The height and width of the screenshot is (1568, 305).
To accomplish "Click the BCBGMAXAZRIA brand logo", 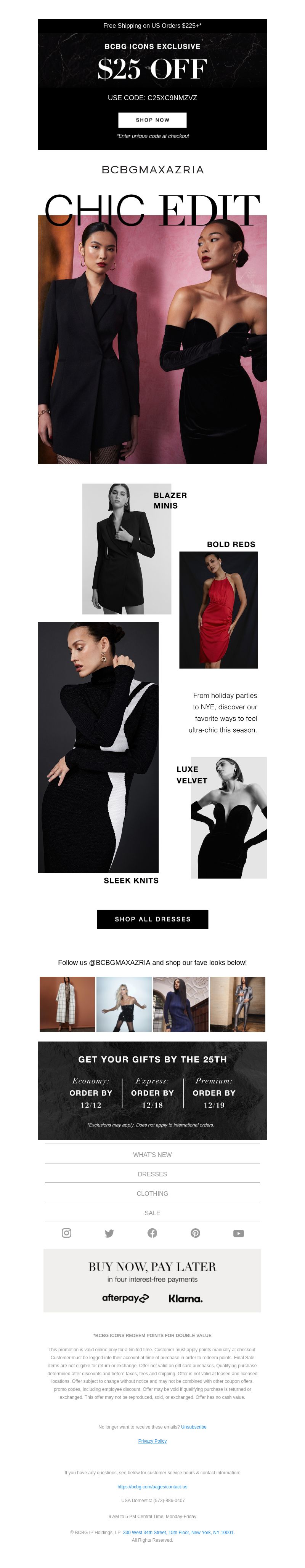I will click(x=152, y=170).
